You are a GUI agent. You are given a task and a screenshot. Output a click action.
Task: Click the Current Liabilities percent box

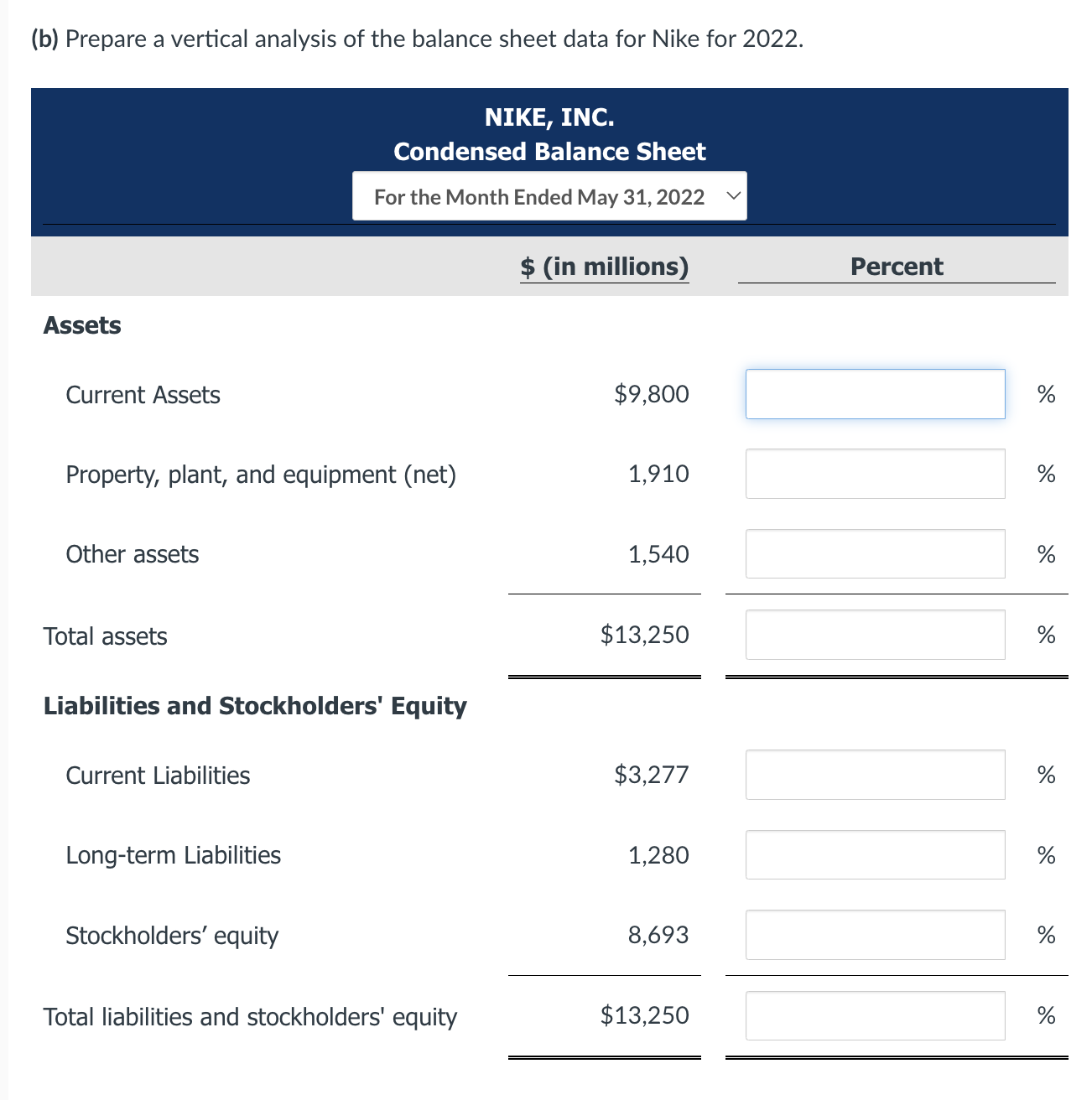tap(875, 775)
